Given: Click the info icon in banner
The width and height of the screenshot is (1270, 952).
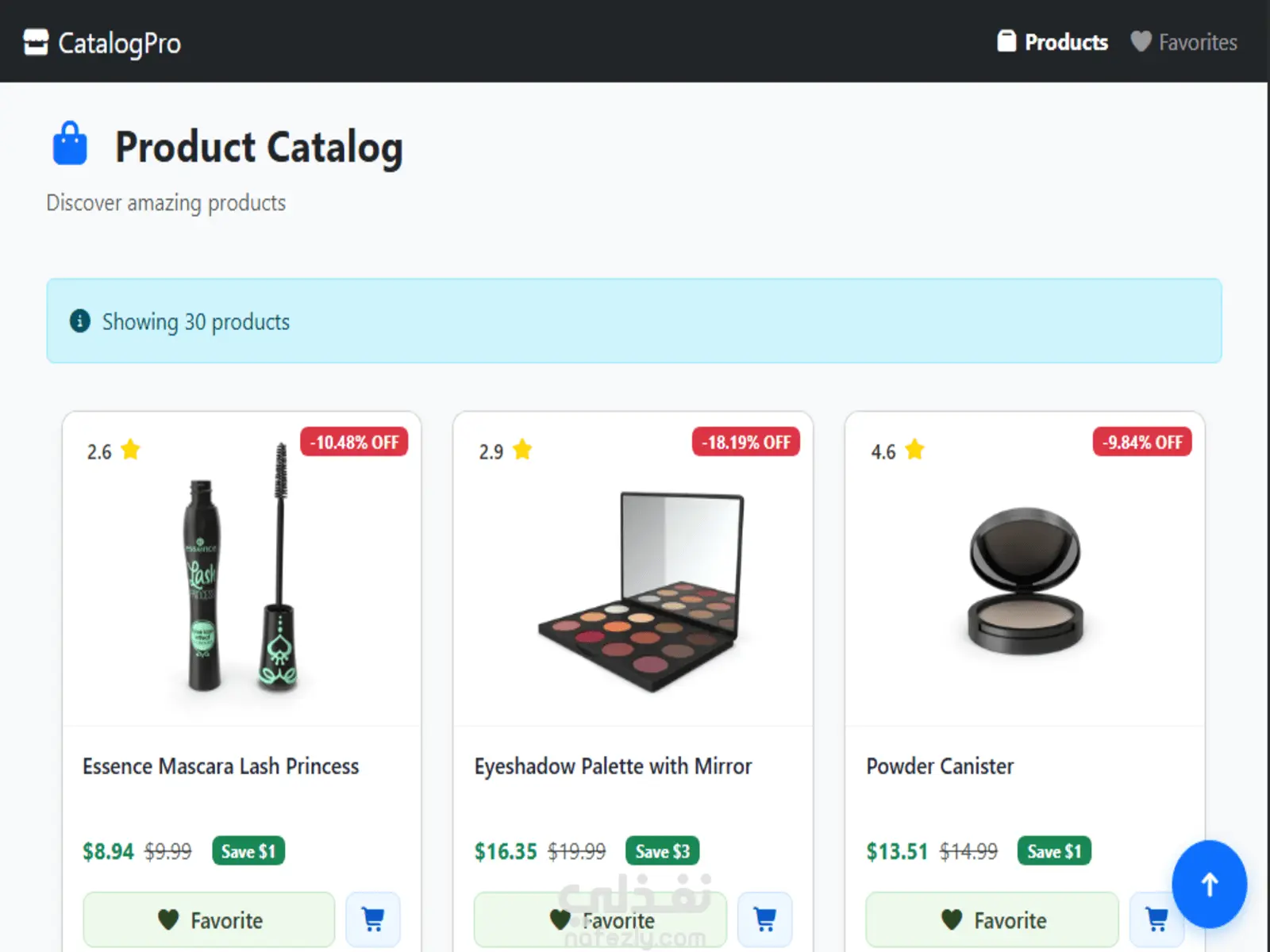Looking at the screenshot, I should pos(80,321).
